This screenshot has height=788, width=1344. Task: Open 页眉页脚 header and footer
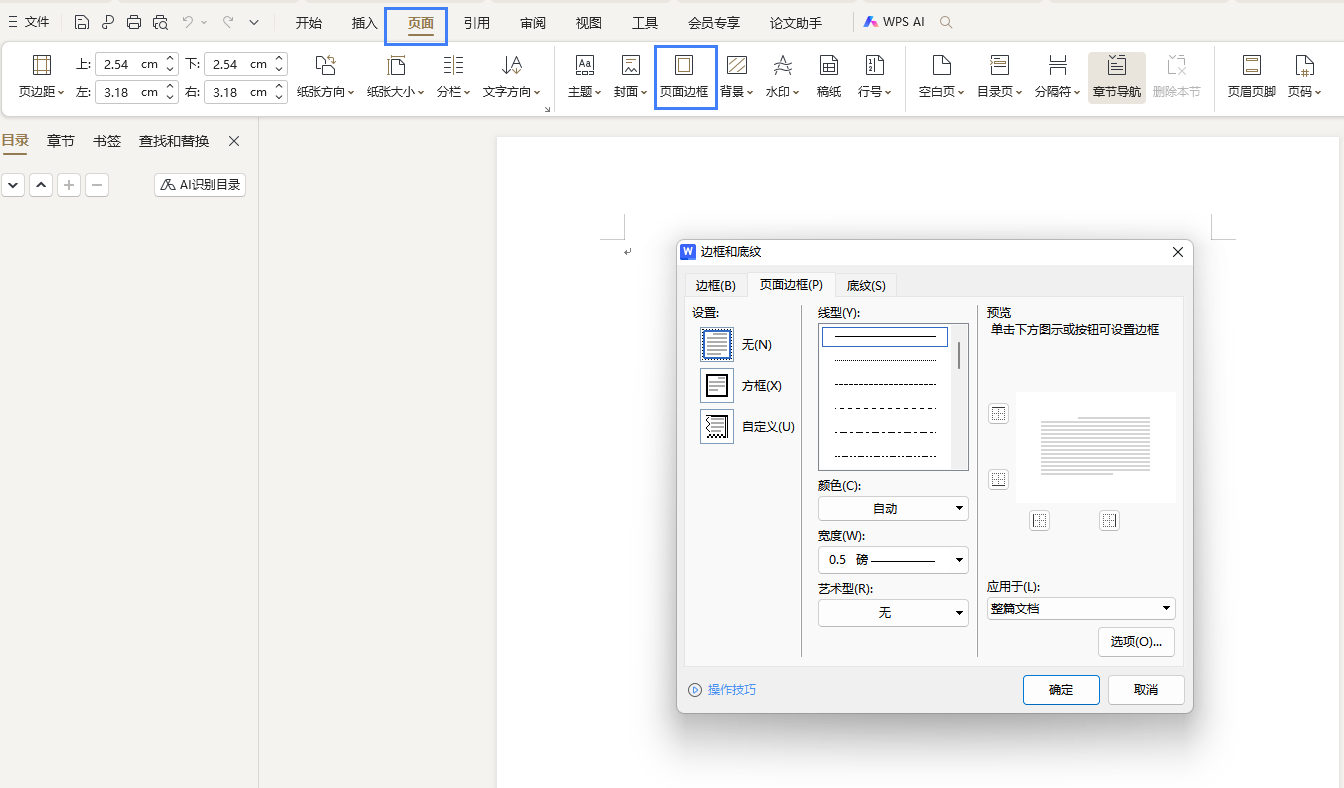1252,77
